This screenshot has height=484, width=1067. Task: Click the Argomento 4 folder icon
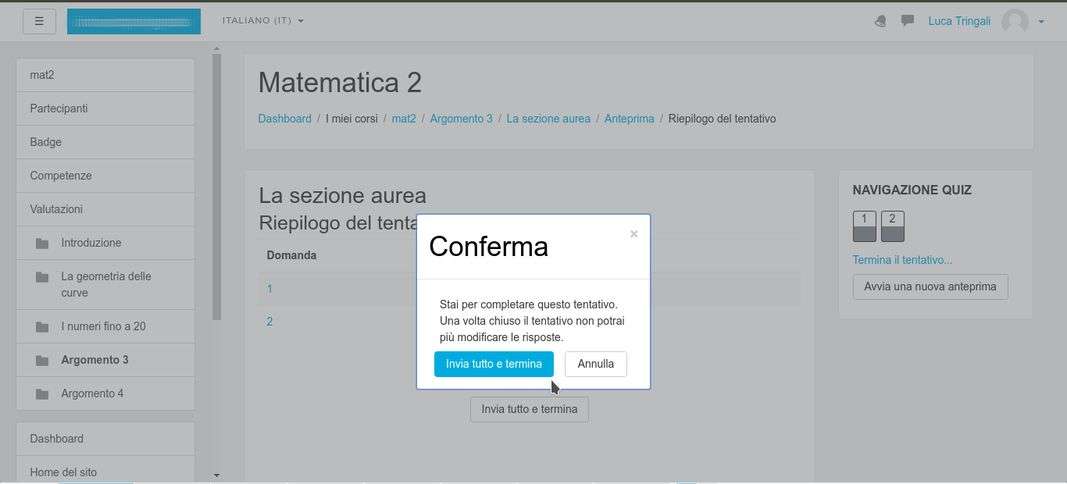coord(42,393)
